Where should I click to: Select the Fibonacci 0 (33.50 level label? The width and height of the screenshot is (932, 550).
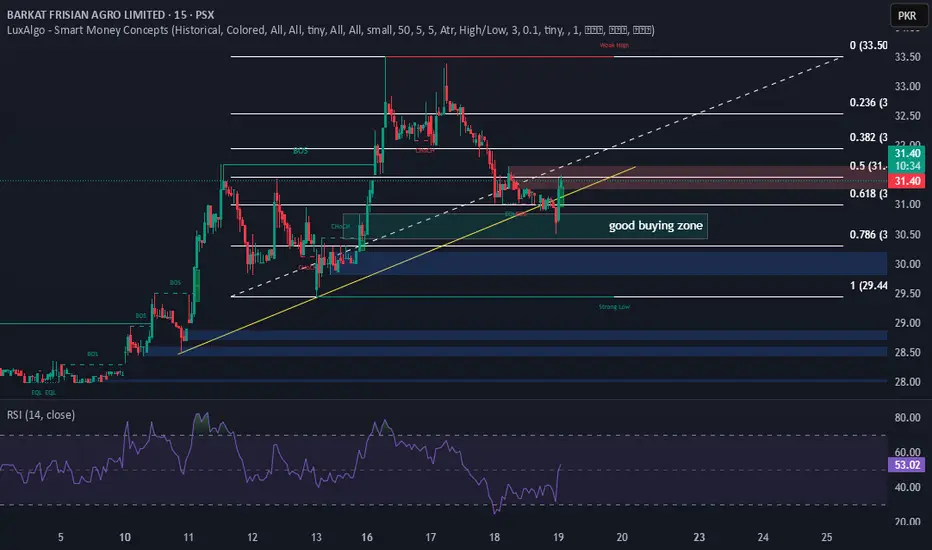(868, 45)
